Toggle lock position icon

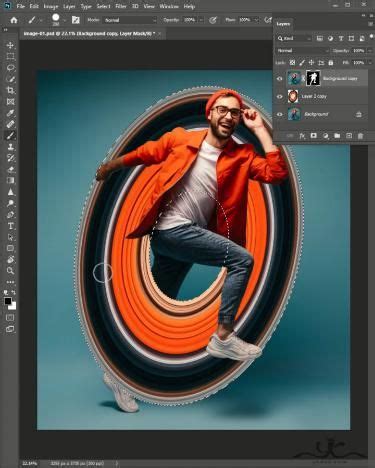click(x=312, y=63)
